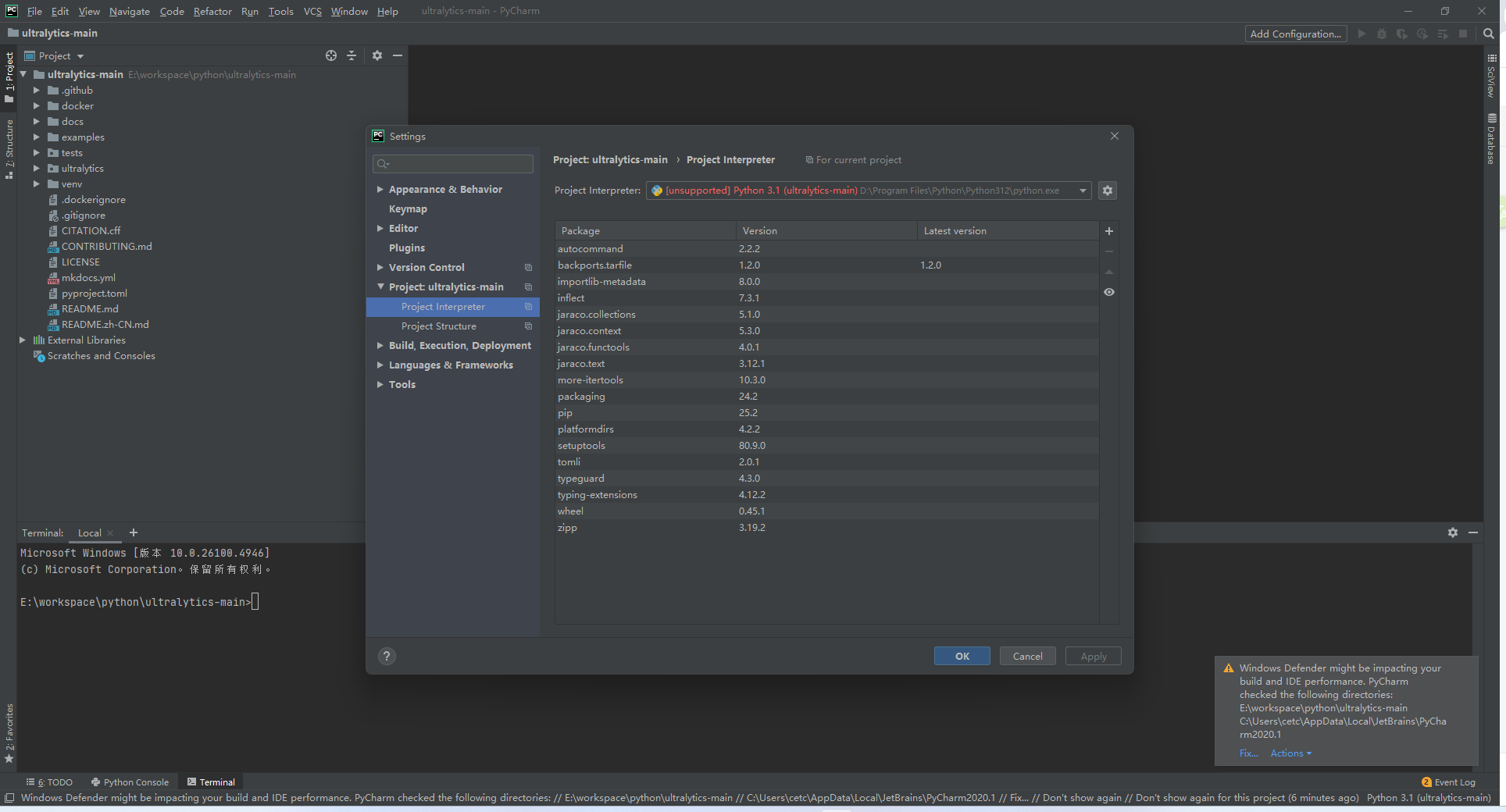This screenshot has width=1506, height=812.
Task: Hide the terminal panel minus icon
Action: (1472, 532)
